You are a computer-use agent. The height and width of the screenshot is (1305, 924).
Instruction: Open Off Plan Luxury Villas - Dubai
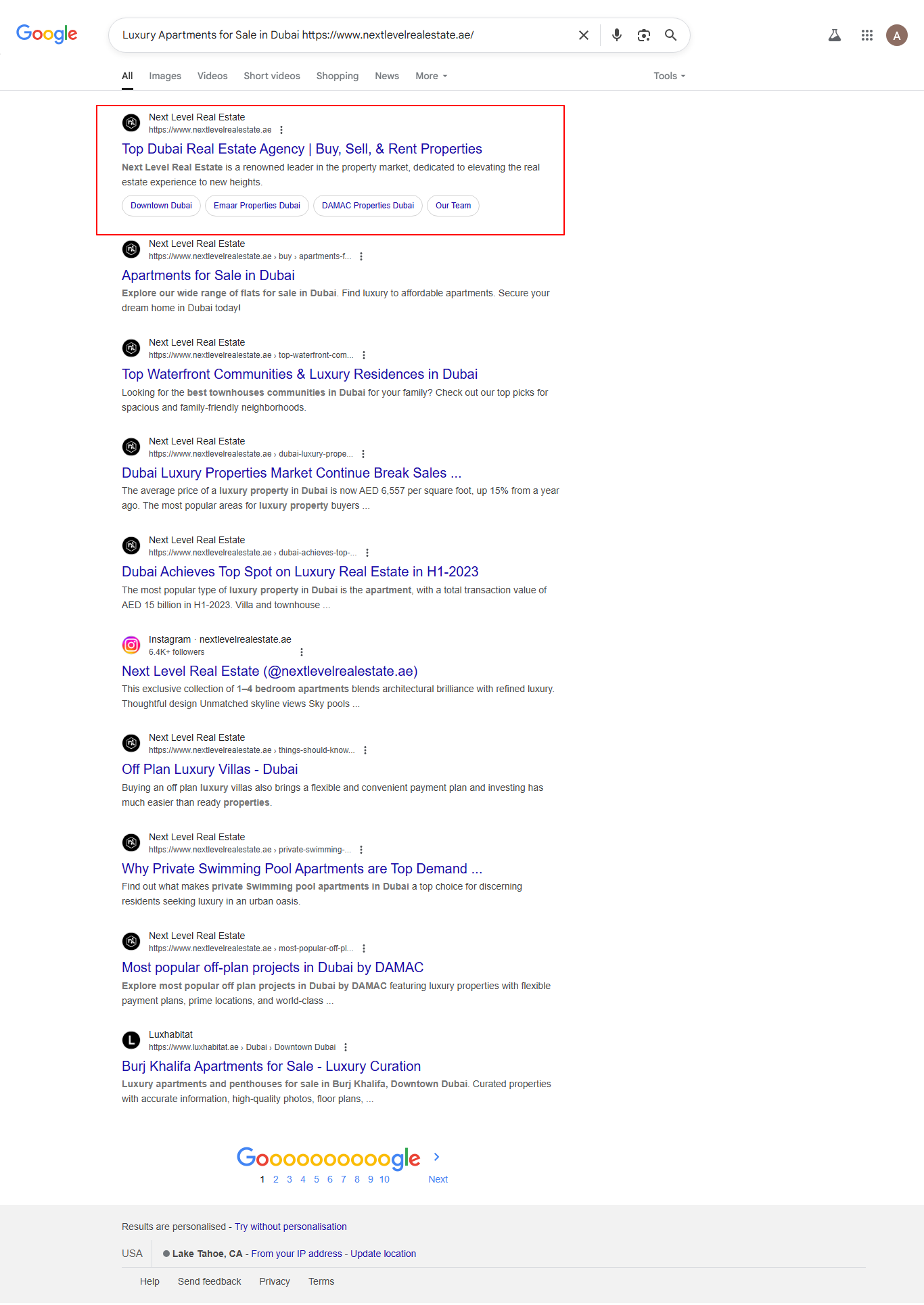coord(210,769)
